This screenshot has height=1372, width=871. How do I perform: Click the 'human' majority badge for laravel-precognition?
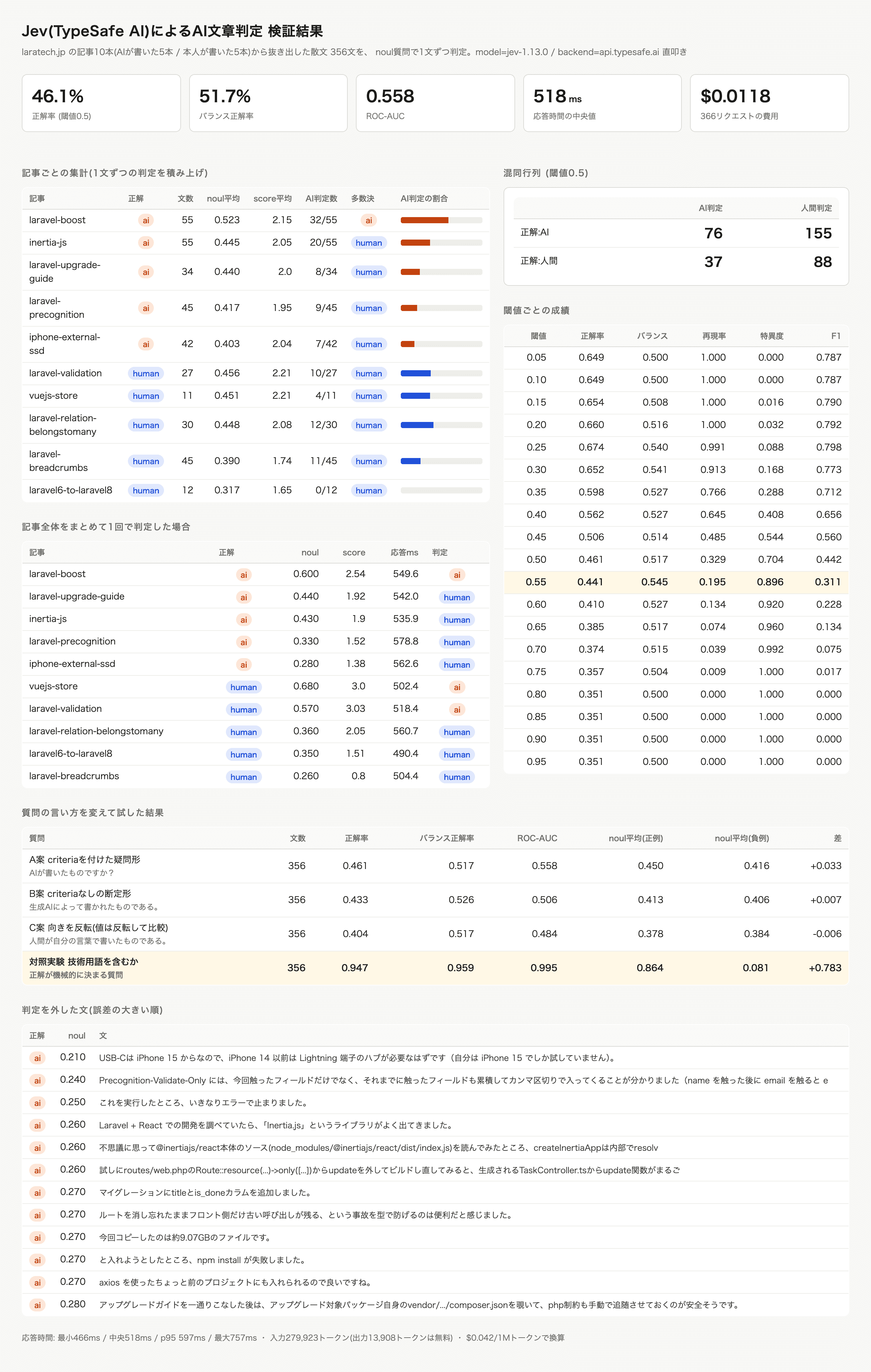click(368, 308)
